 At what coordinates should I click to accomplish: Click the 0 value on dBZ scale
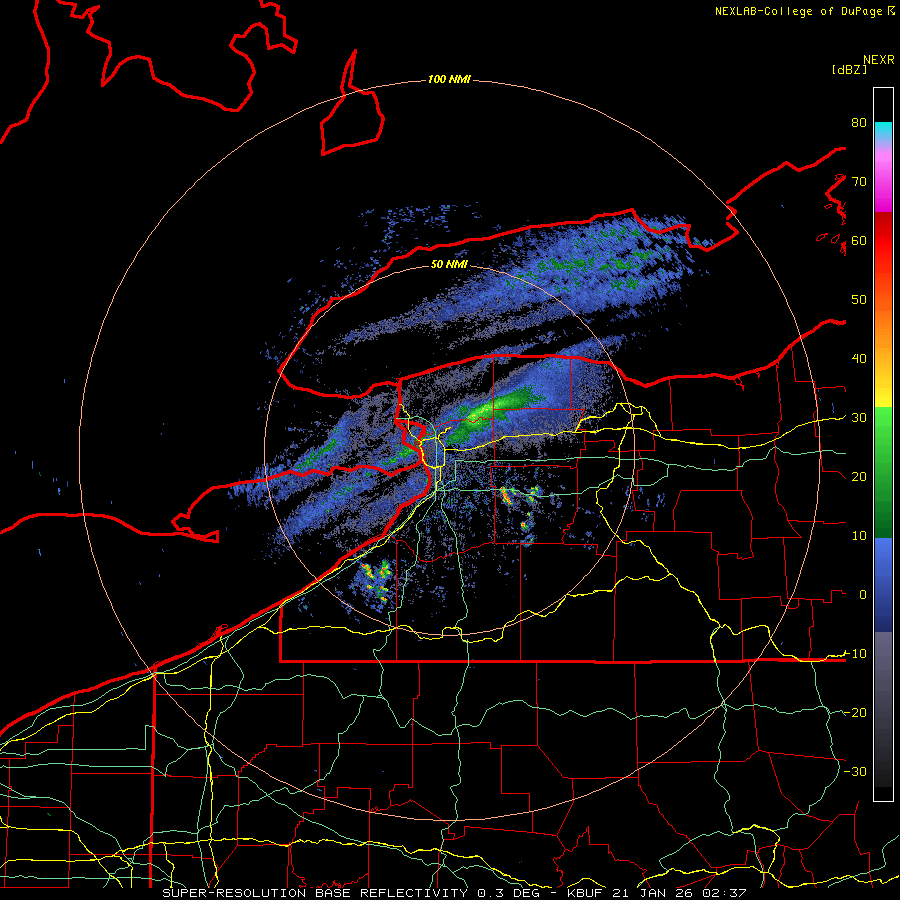[863, 595]
